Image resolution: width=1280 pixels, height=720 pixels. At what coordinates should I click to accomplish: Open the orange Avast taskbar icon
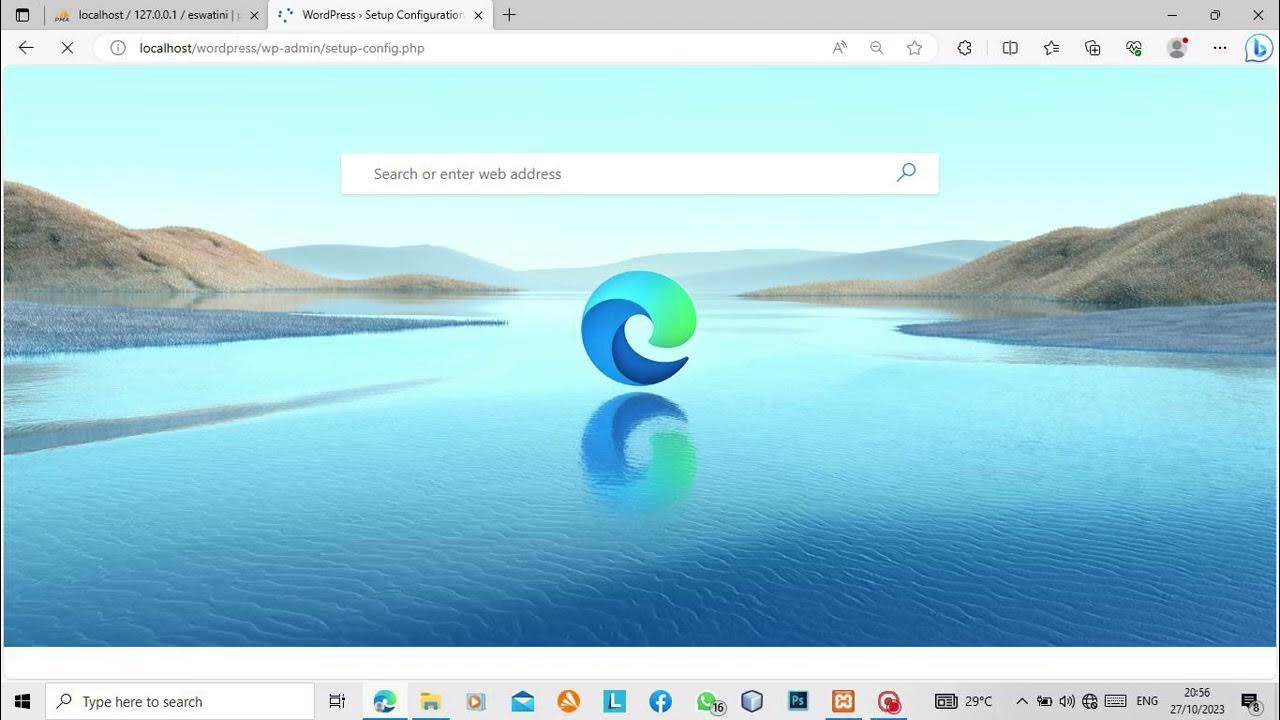(x=568, y=702)
